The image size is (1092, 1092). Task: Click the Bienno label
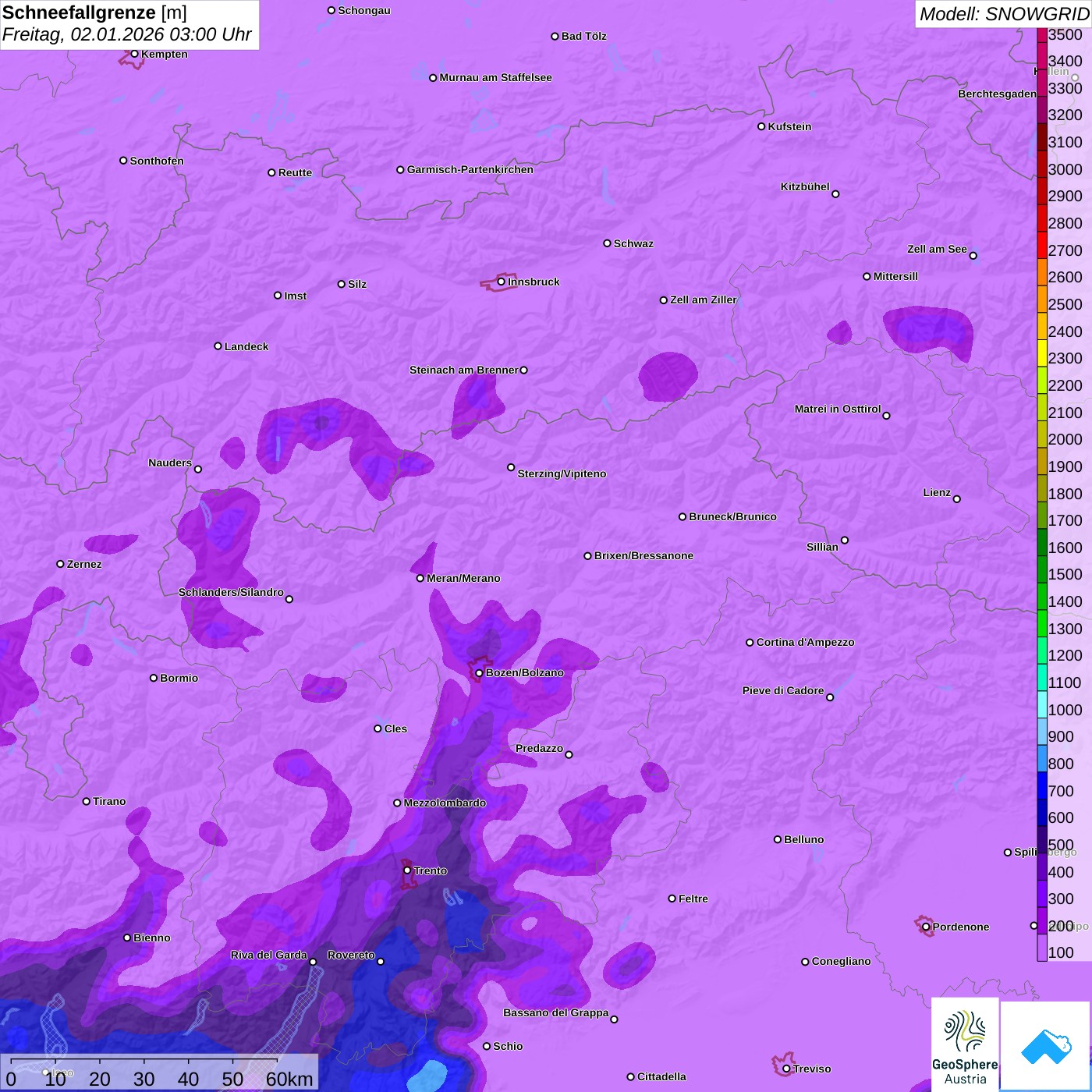tap(151, 938)
